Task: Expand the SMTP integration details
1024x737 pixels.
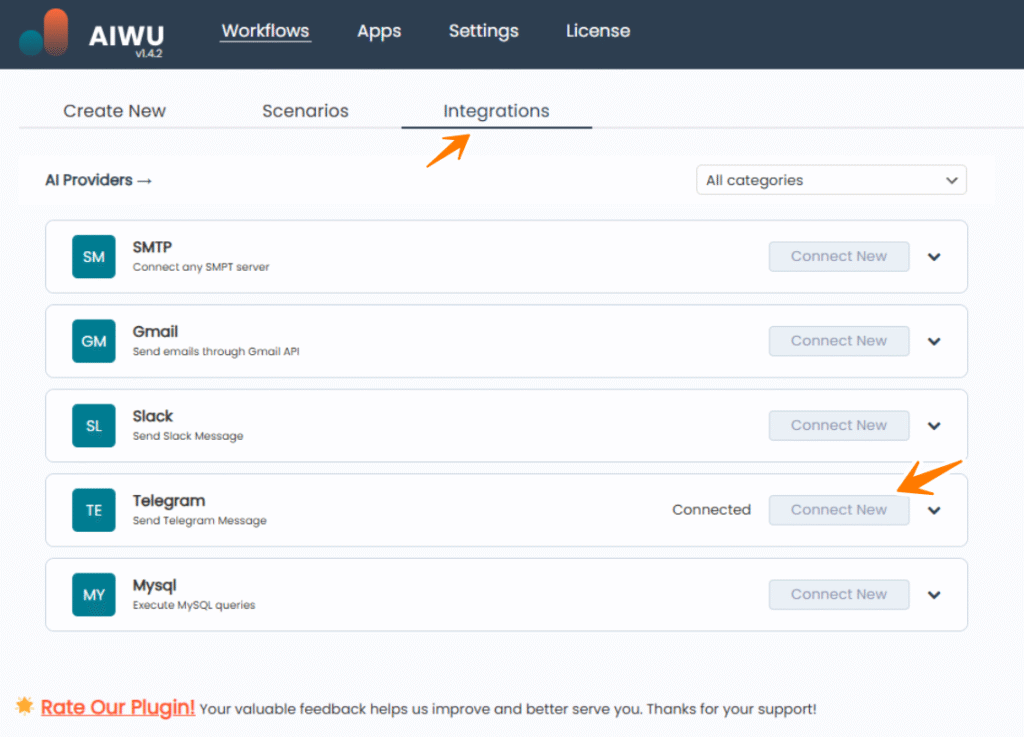Action: point(934,256)
